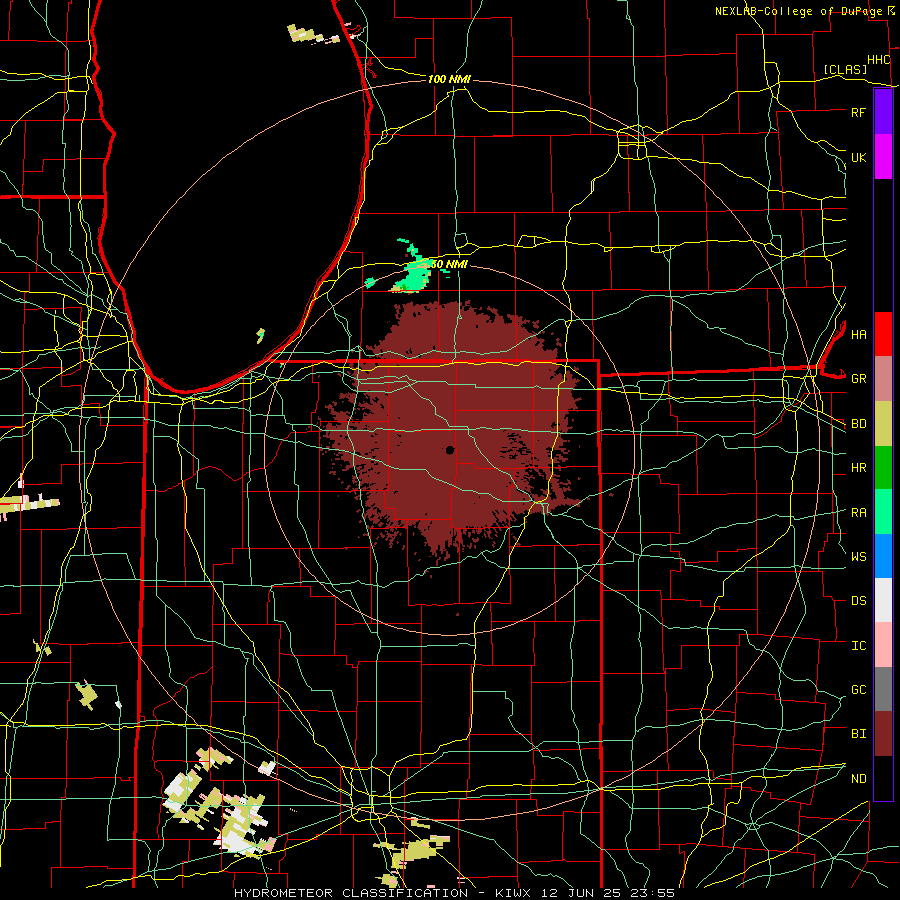The width and height of the screenshot is (900, 900).
Task: Click the HHC product label
Action: point(878,60)
